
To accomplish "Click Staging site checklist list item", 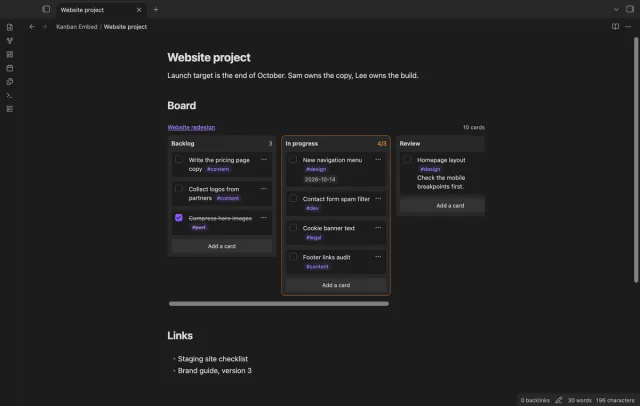I will pos(213,359).
